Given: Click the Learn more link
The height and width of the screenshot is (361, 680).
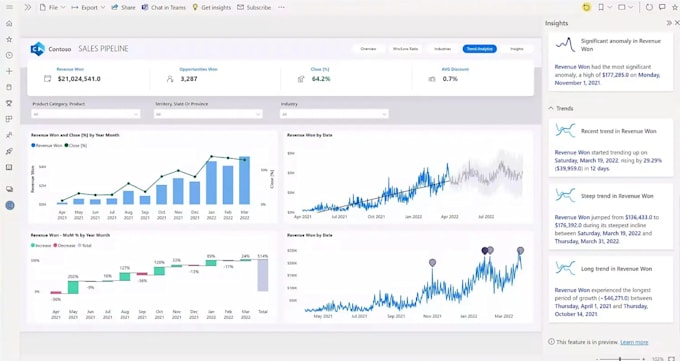Looking at the screenshot, I should [634, 342].
